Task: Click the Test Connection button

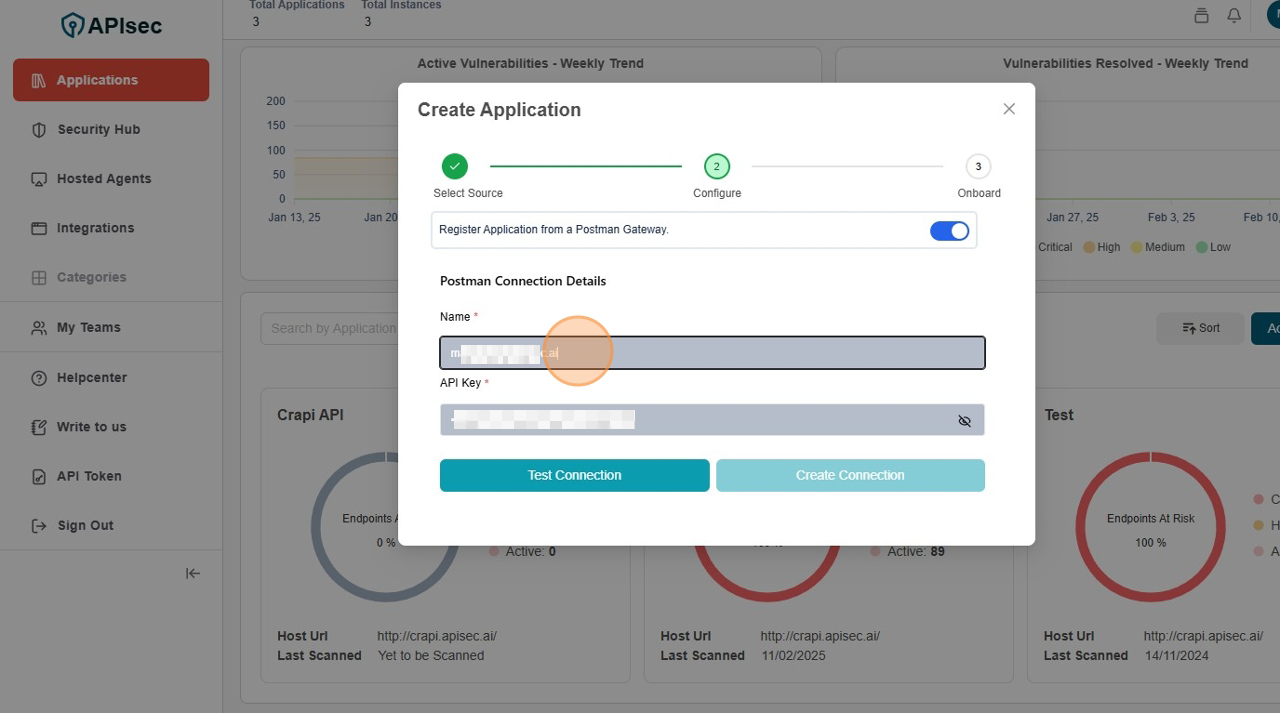Action: coord(574,475)
